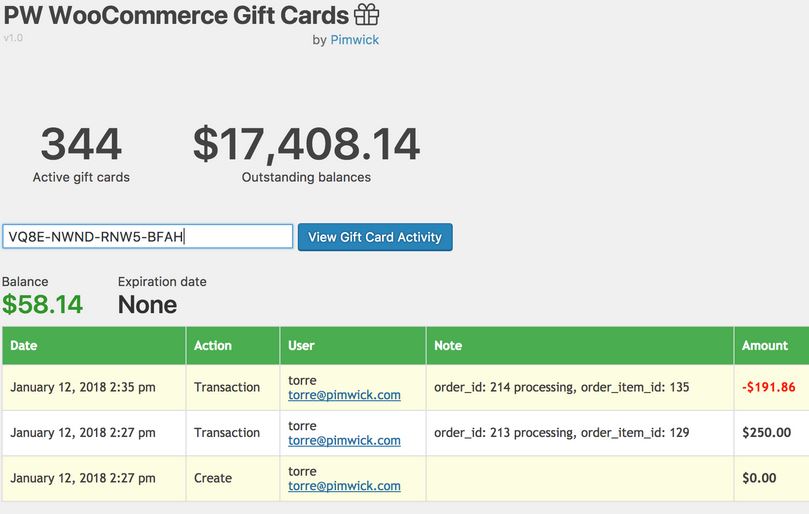
Task: Click the order_id: 214 processing note
Action: (x=561, y=387)
